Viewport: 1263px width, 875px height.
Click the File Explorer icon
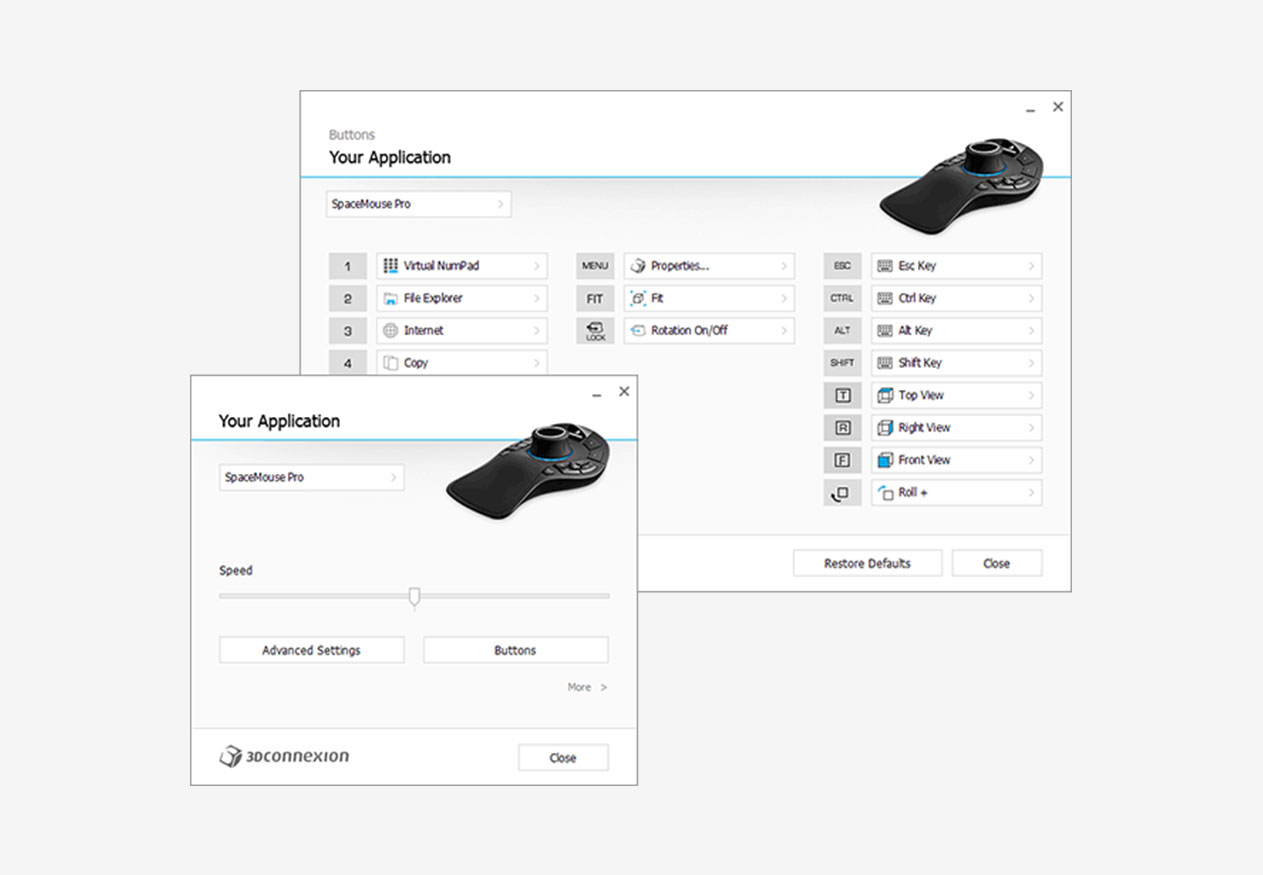pos(391,298)
